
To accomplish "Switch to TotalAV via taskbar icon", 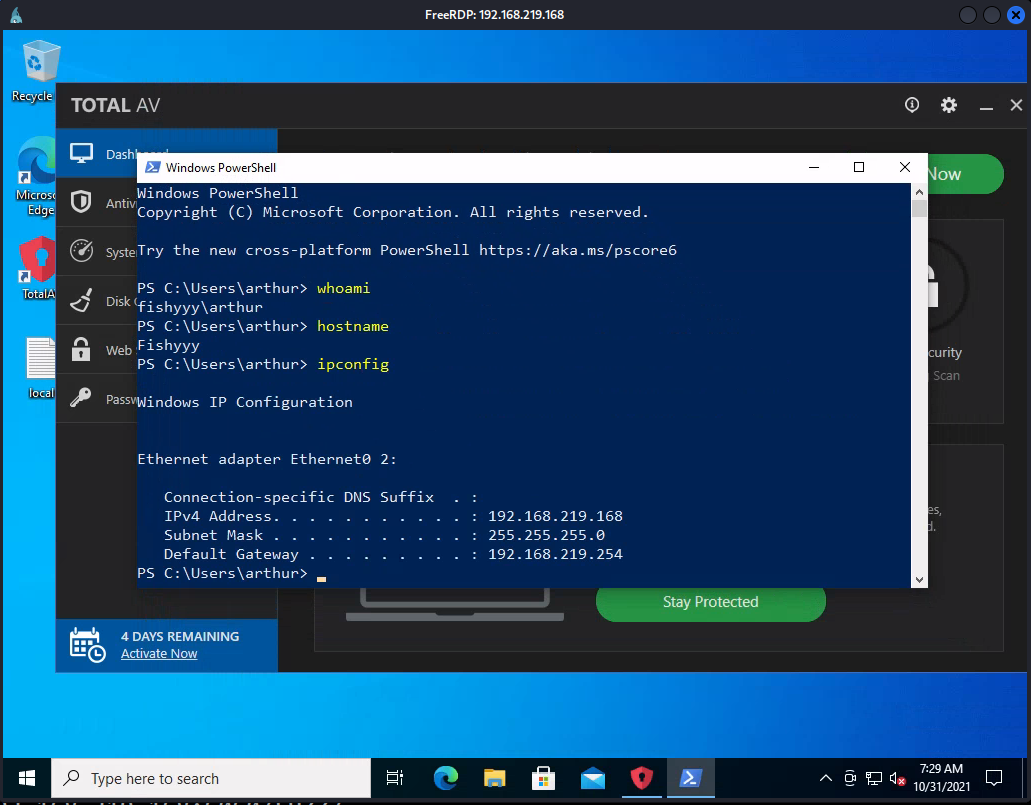I will [x=641, y=779].
